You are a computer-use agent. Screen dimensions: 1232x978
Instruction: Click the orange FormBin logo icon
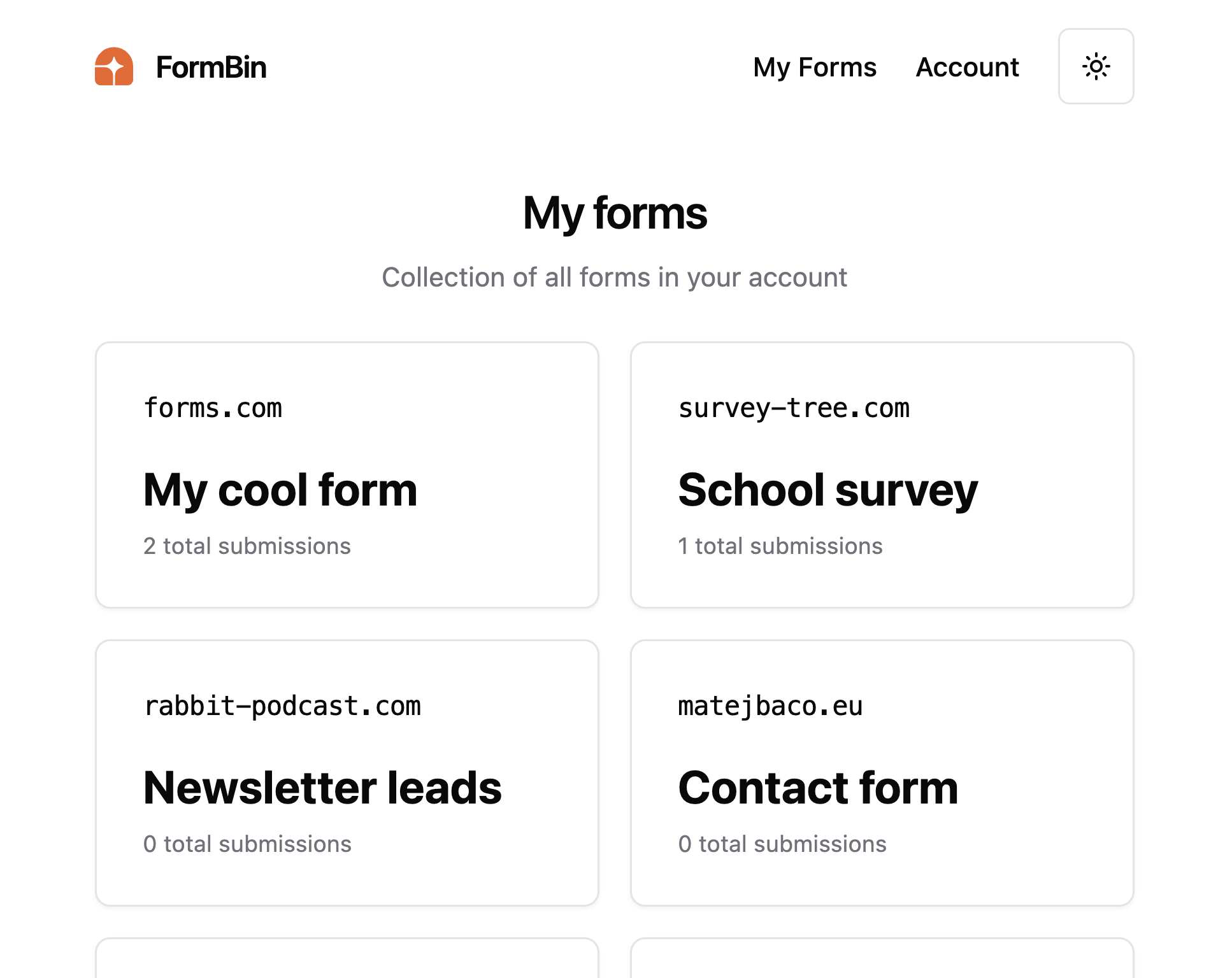coord(114,66)
